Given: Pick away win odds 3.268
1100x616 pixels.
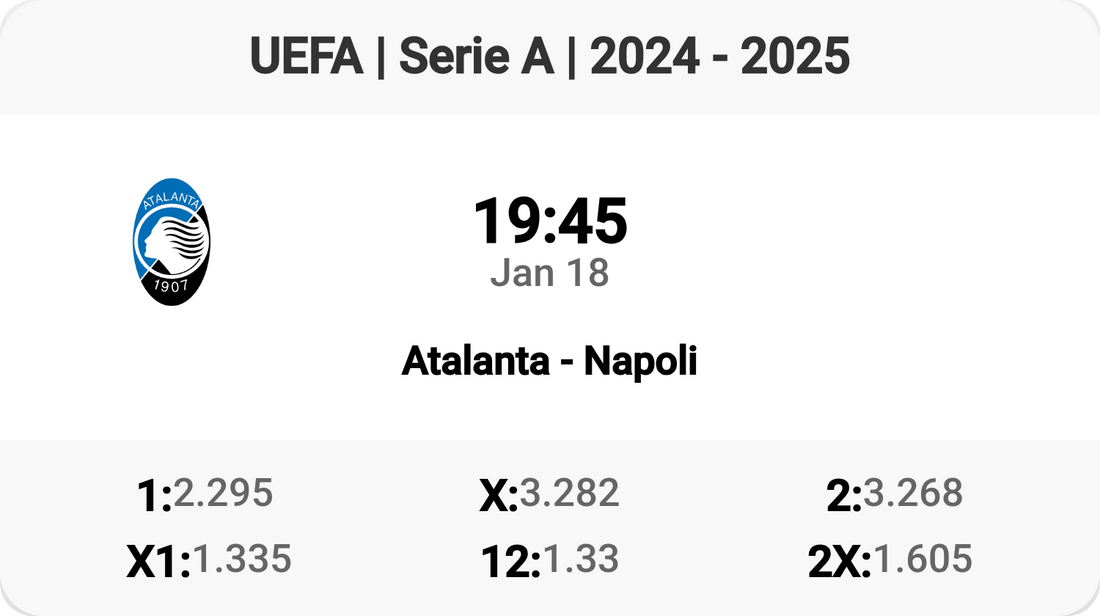Looking at the screenshot, I should [913, 492].
